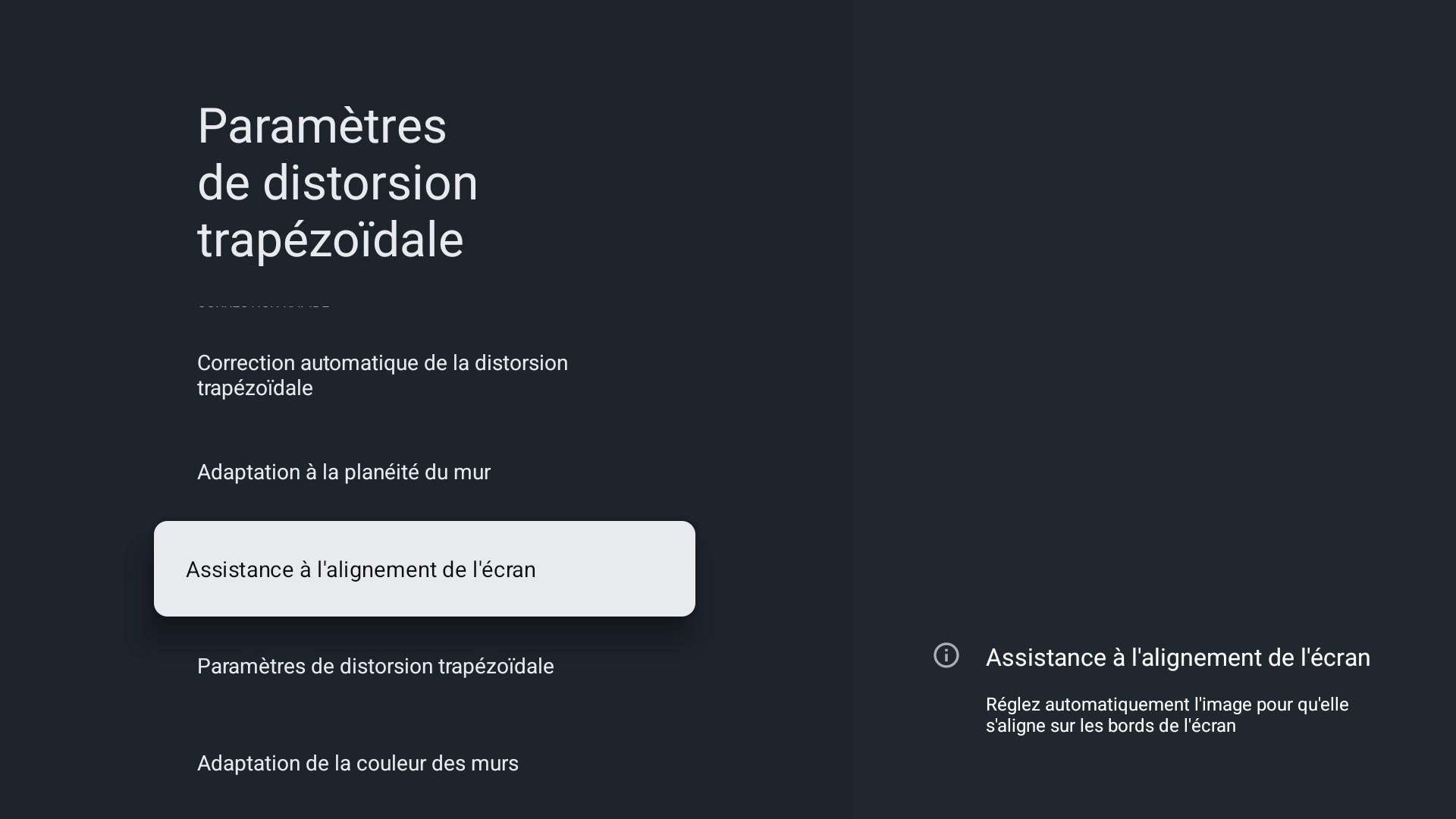Viewport: 1456px width, 819px height.
Task: Click the "trapézoïdale" word in the page title
Action: 330,240
